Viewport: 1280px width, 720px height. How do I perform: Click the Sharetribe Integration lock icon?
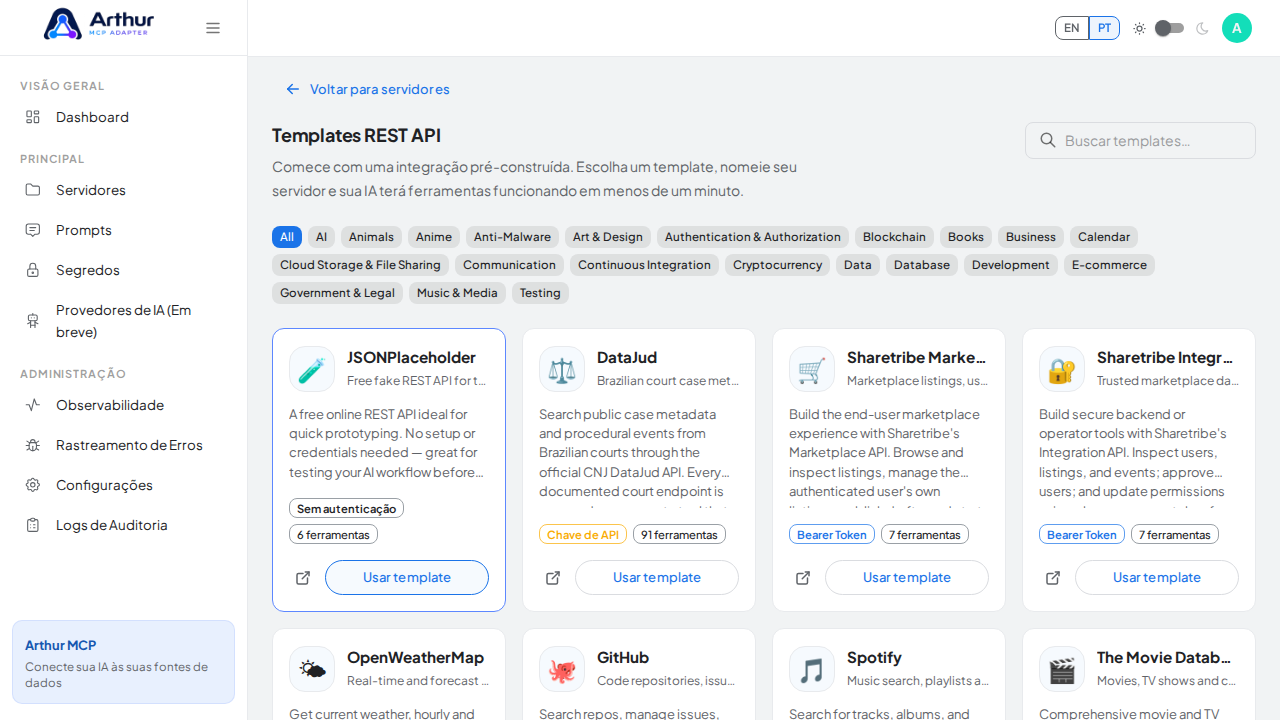point(1062,369)
